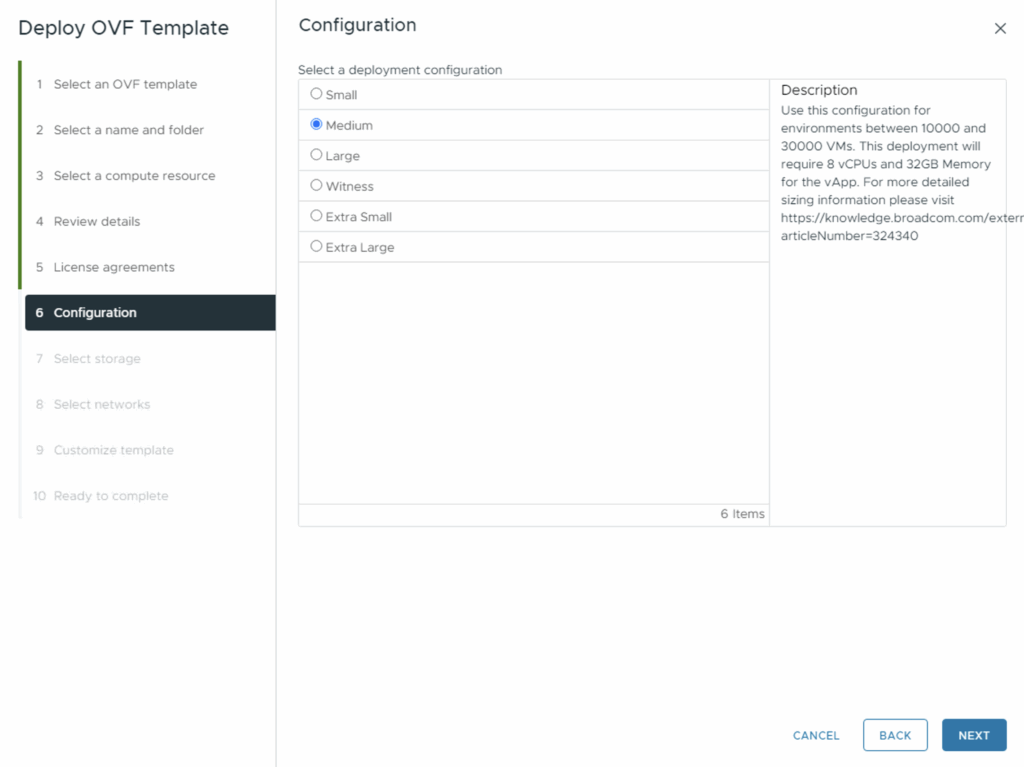Return to step 4 Review details
Viewport: 1024px width, 767px height.
coord(97,221)
